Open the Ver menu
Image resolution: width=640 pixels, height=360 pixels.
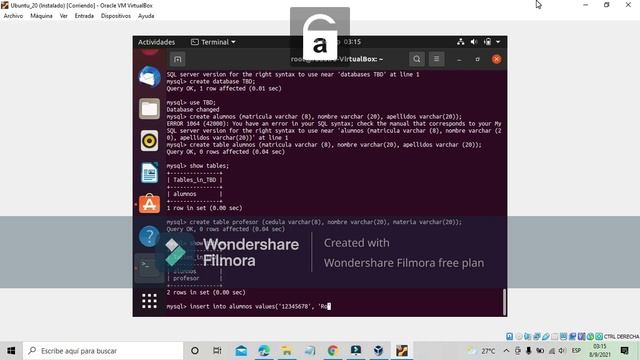[64, 16]
